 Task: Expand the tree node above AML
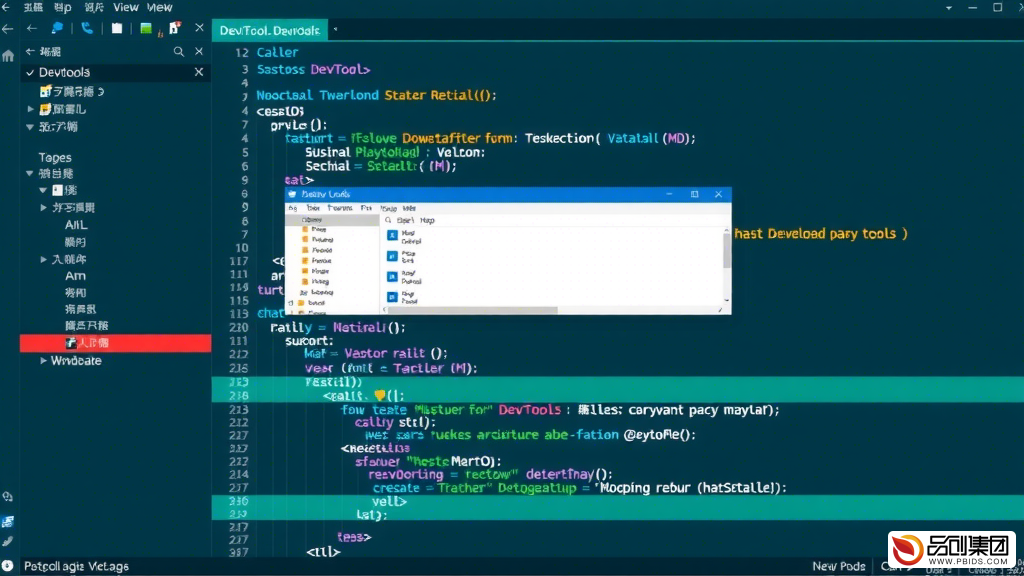click(43, 208)
